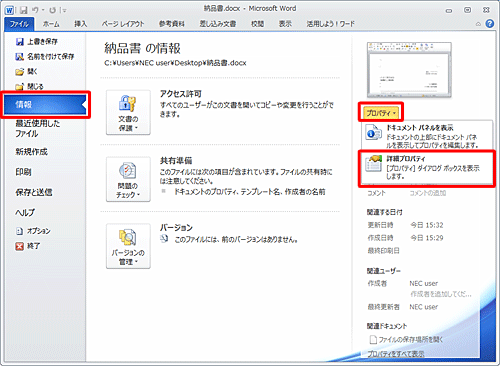
Task: Switch to the 挿入 tab
Action: (x=81, y=24)
